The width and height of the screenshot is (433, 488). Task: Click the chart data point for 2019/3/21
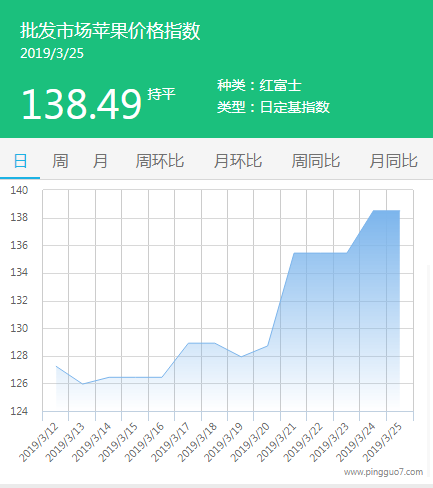[x=294, y=253]
